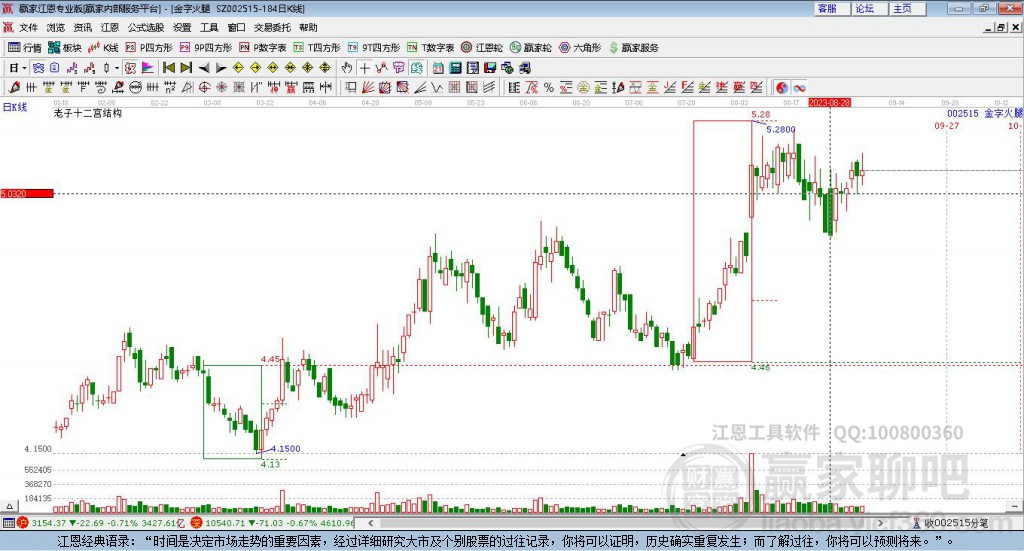Launch the 江恩轮 Gann wheel

click(482, 48)
